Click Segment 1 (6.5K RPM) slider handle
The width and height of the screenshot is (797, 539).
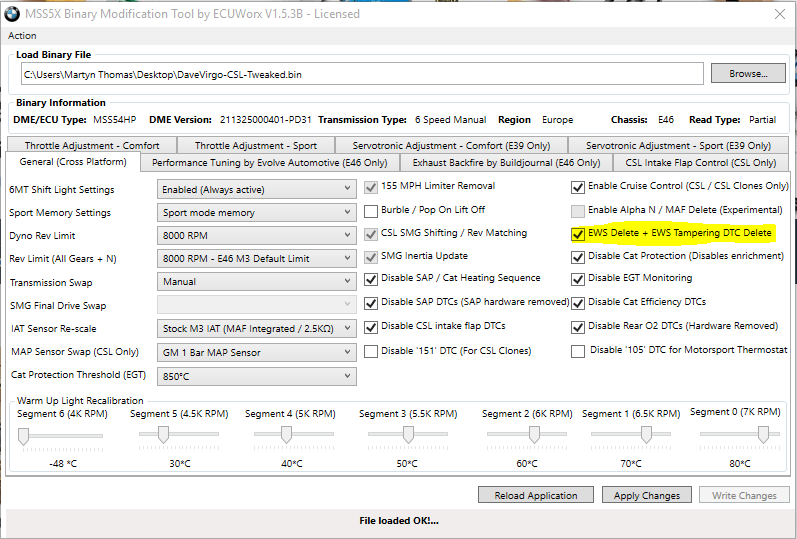point(647,435)
